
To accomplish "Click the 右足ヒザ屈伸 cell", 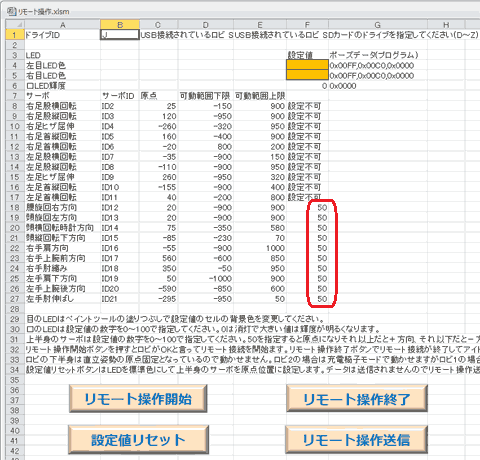I will pyautogui.click(x=62, y=126).
